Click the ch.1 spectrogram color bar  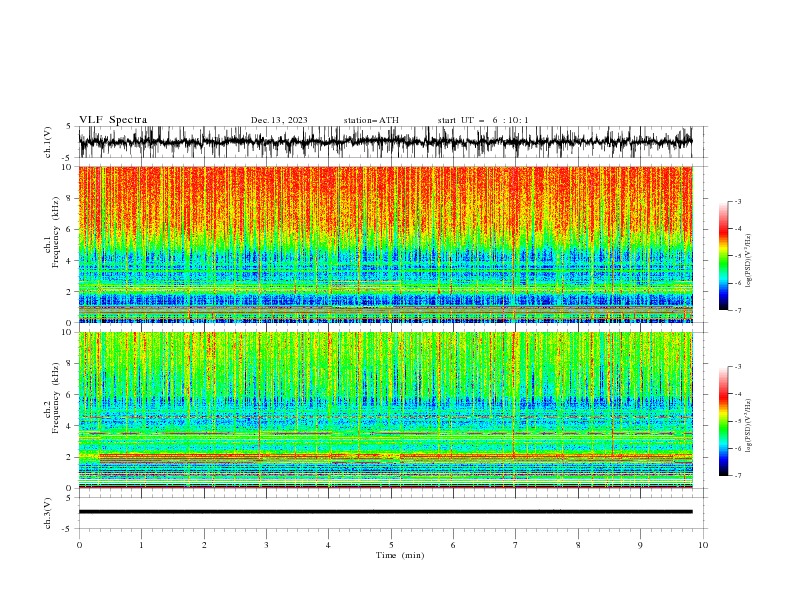[723, 256]
